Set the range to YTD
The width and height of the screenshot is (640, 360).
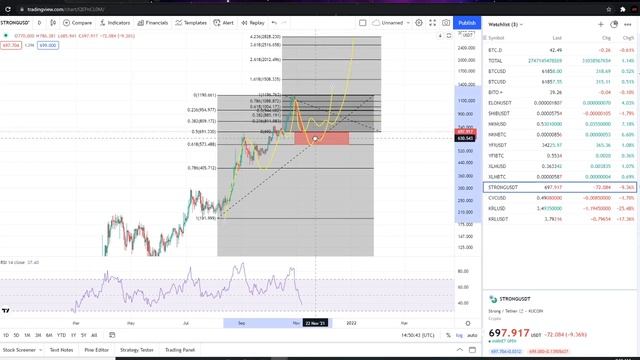(61, 335)
